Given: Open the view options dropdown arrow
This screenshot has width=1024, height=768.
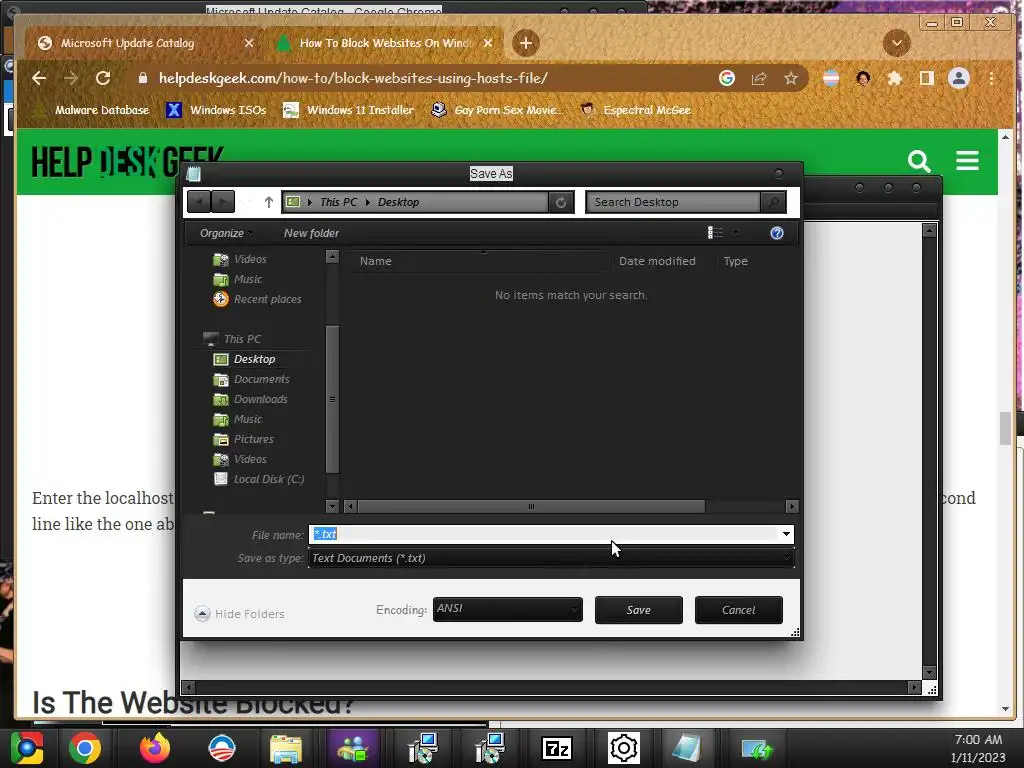Looking at the screenshot, I should point(736,233).
